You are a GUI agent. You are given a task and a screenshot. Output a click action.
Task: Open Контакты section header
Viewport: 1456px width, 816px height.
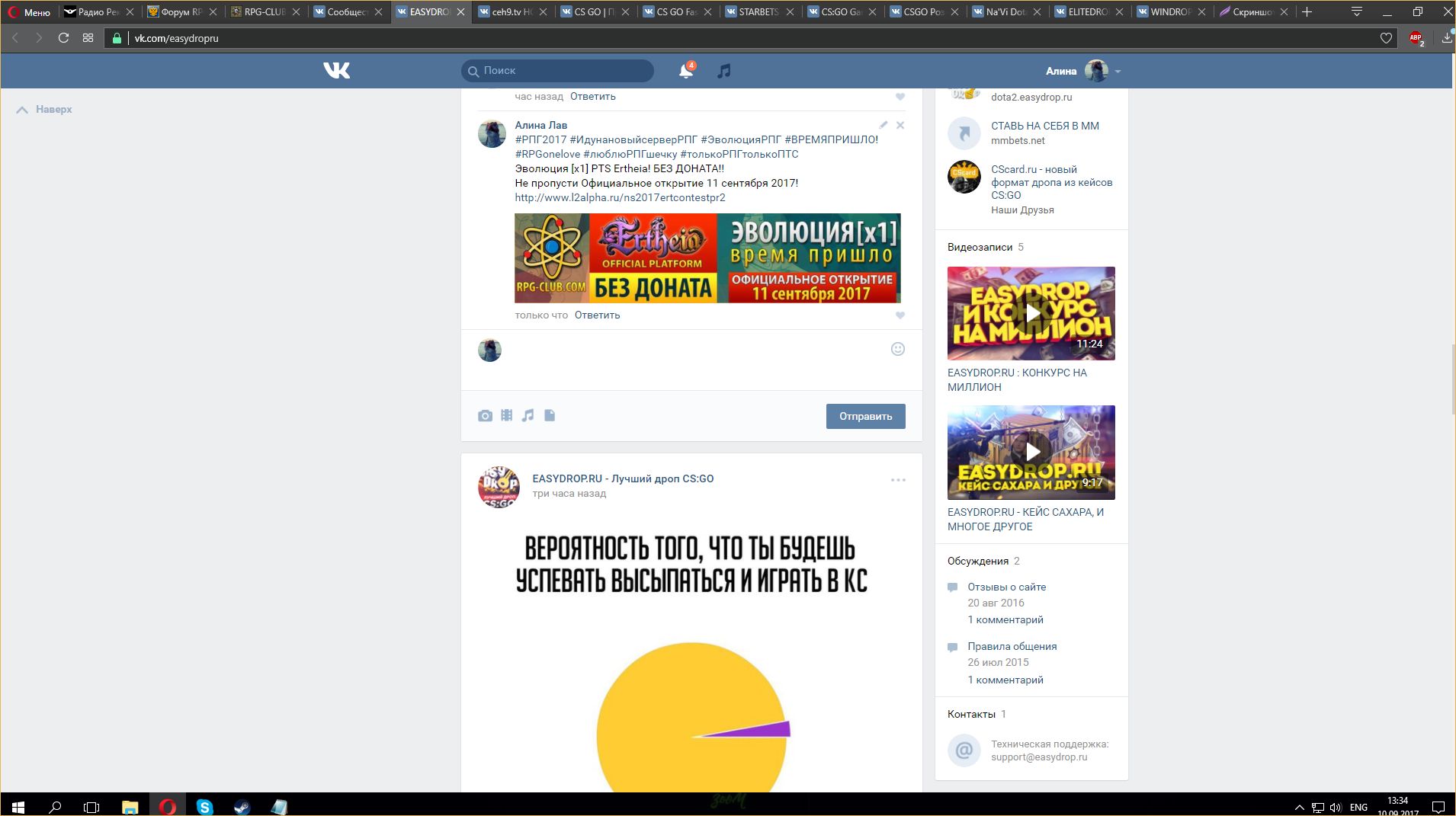(x=971, y=715)
